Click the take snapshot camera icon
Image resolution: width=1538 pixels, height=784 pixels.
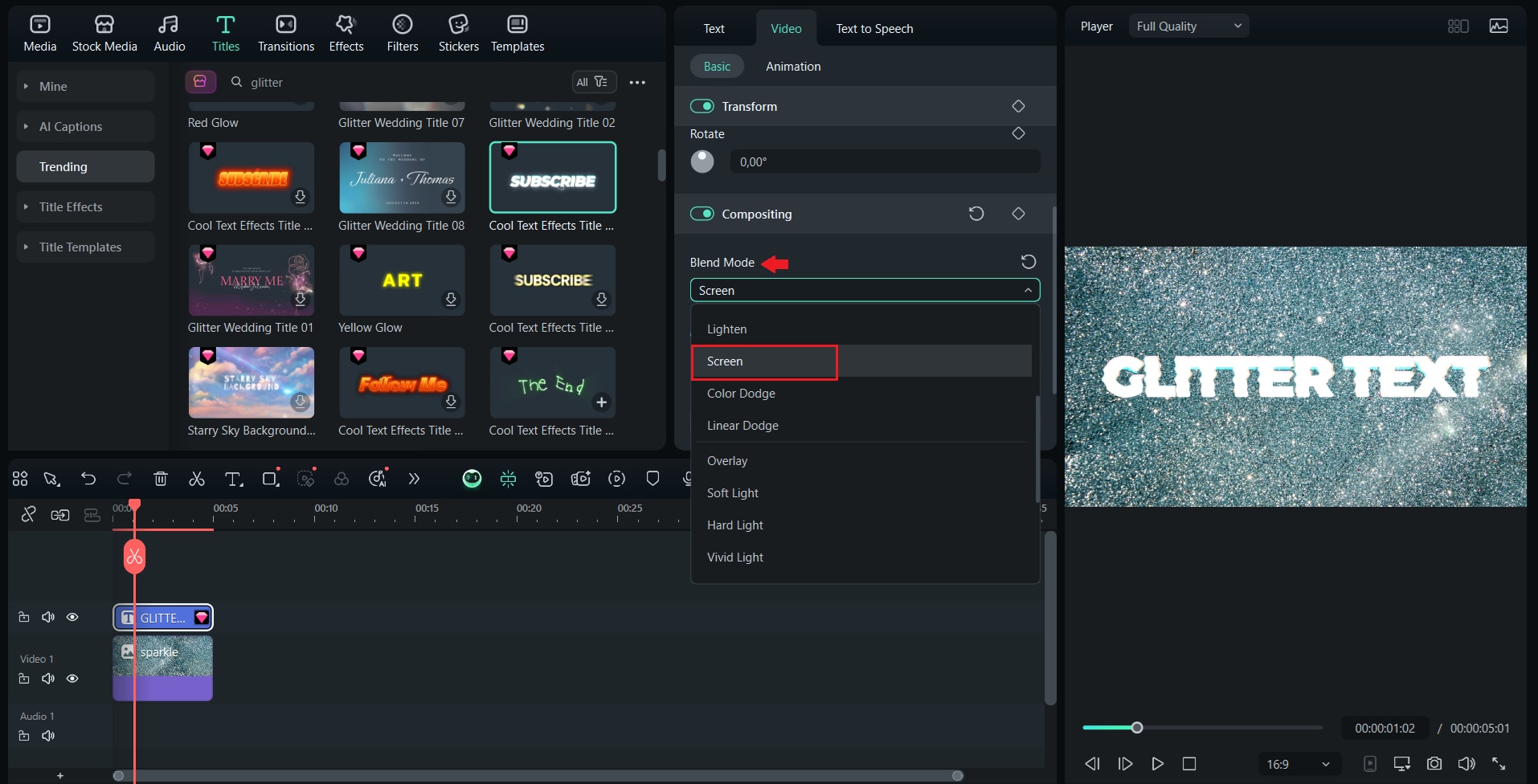point(1434,763)
